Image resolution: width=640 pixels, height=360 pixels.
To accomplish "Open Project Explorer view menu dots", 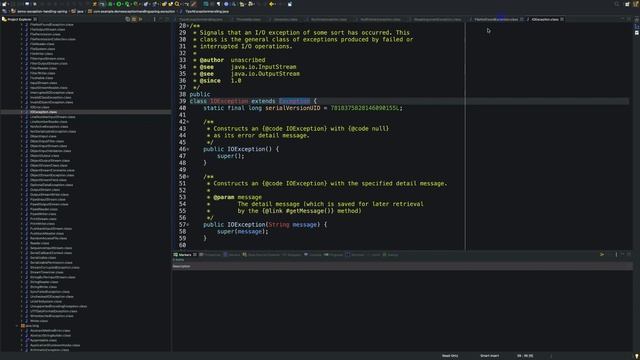I will pos(154,19).
